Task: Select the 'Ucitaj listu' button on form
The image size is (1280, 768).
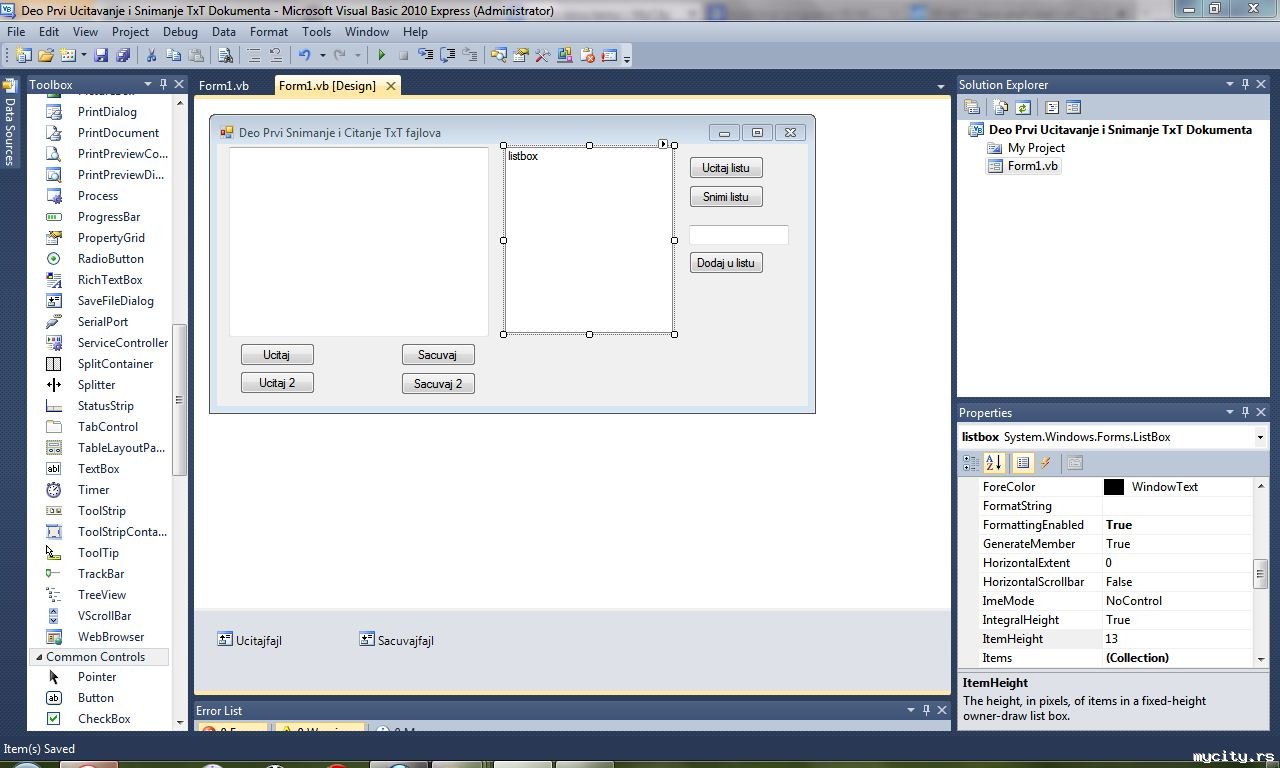Action: (726, 168)
